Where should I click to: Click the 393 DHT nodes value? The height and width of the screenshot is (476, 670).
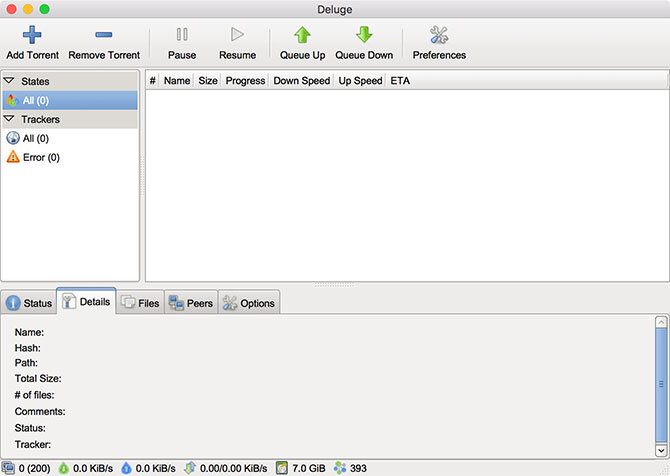[x=358, y=469]
